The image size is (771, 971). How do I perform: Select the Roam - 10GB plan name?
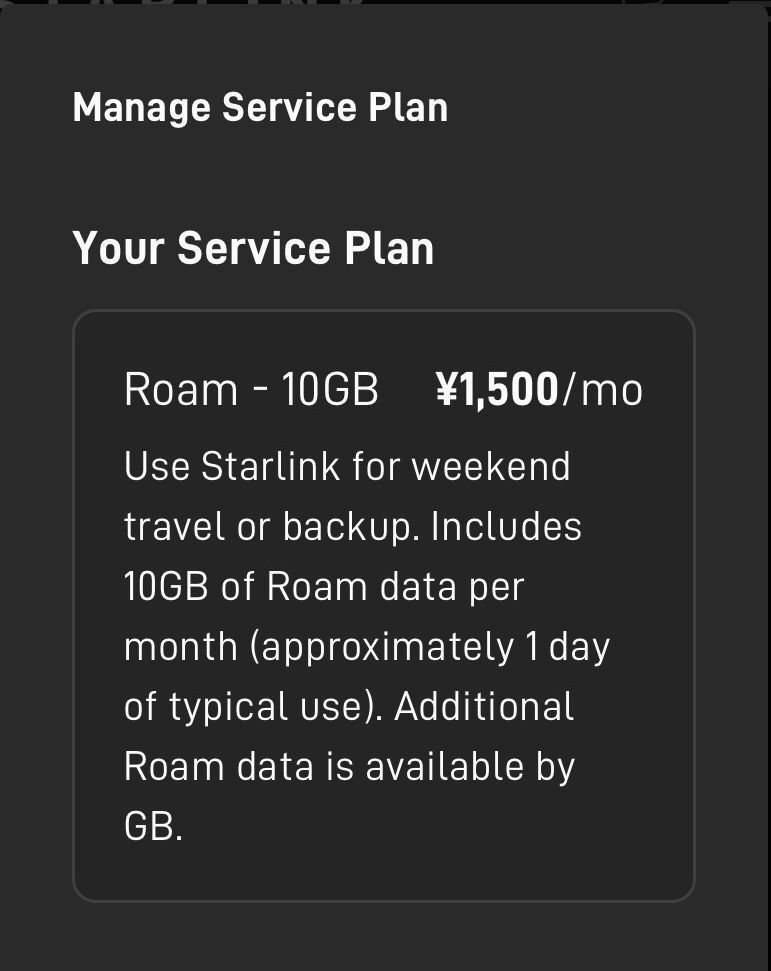coord(251,389)
